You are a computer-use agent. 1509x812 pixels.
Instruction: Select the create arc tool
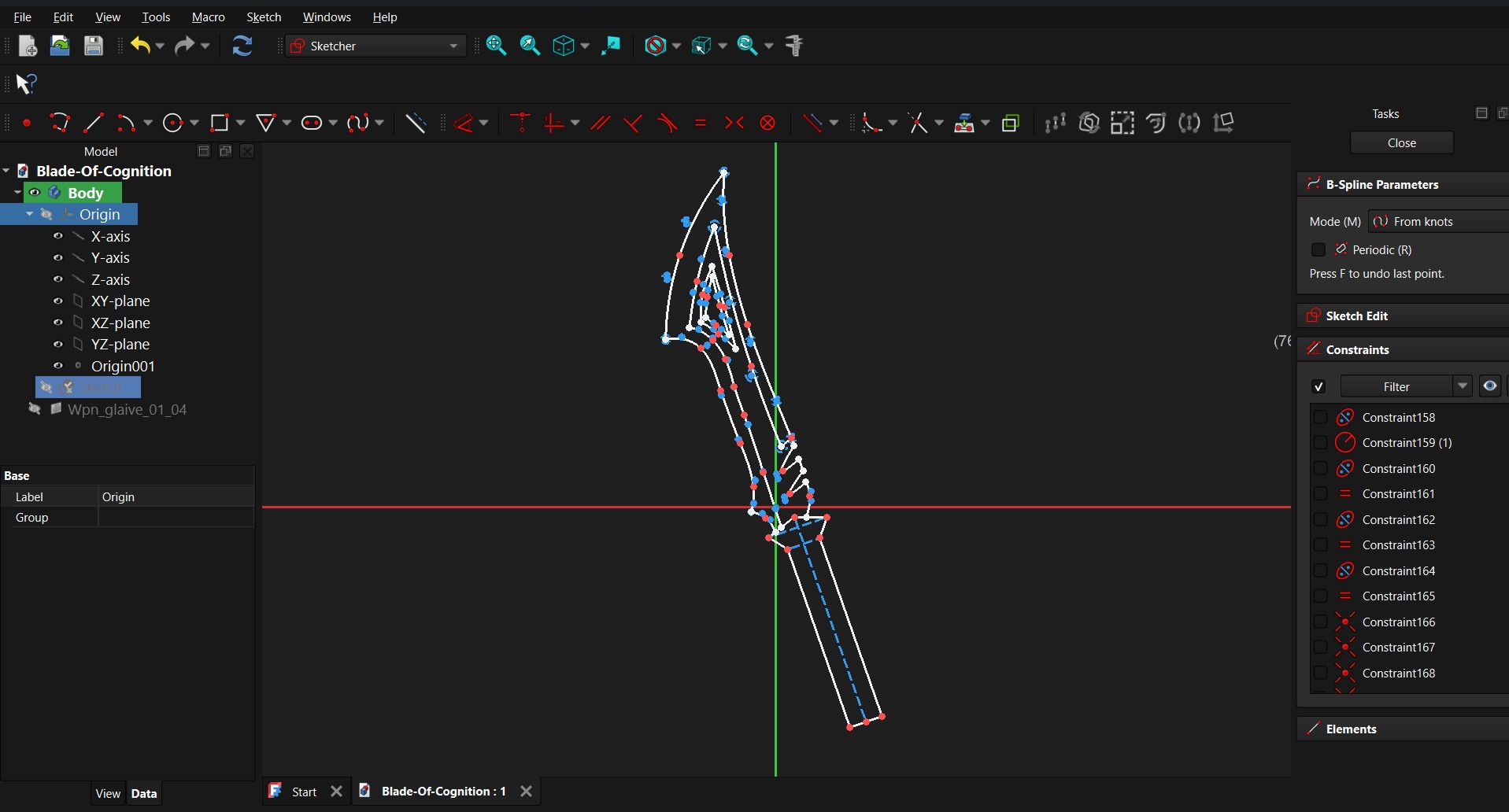click(126, 123)
